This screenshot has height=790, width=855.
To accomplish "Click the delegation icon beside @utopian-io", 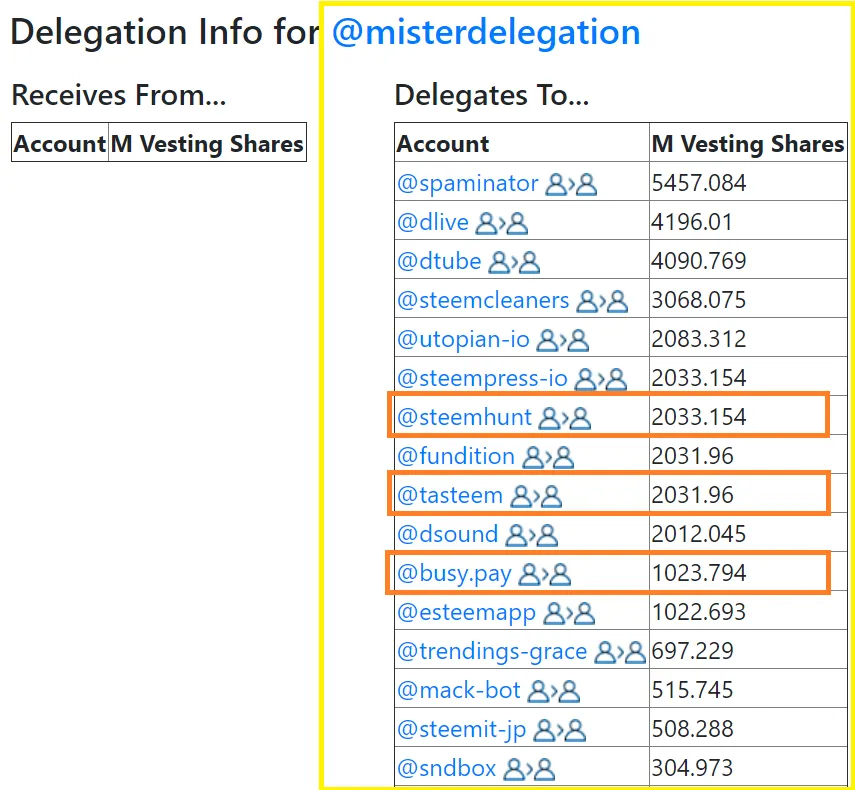I will 562,340.
